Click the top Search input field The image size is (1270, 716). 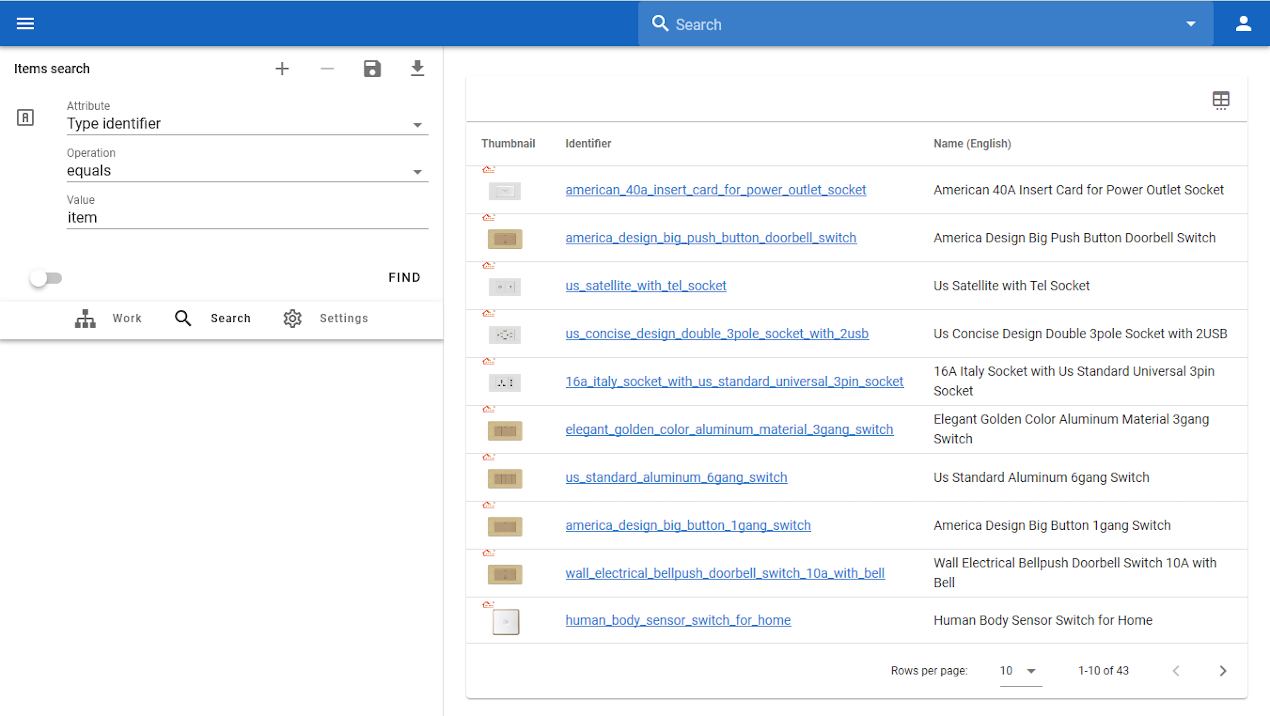925,24
